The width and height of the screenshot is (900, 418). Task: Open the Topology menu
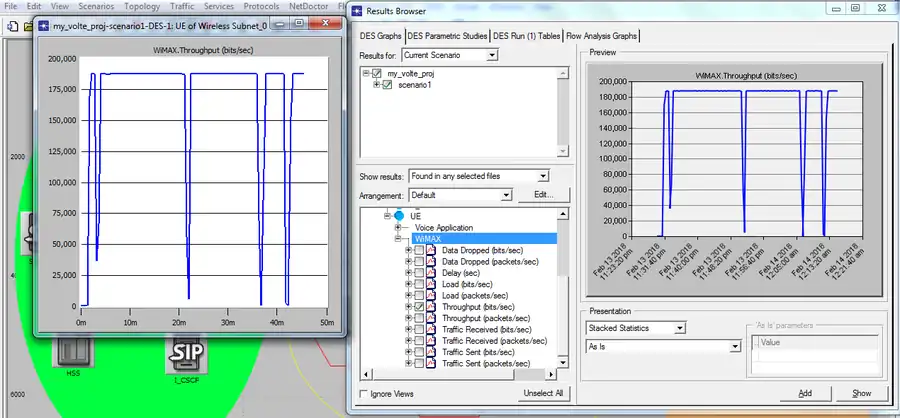coord(142,6)
